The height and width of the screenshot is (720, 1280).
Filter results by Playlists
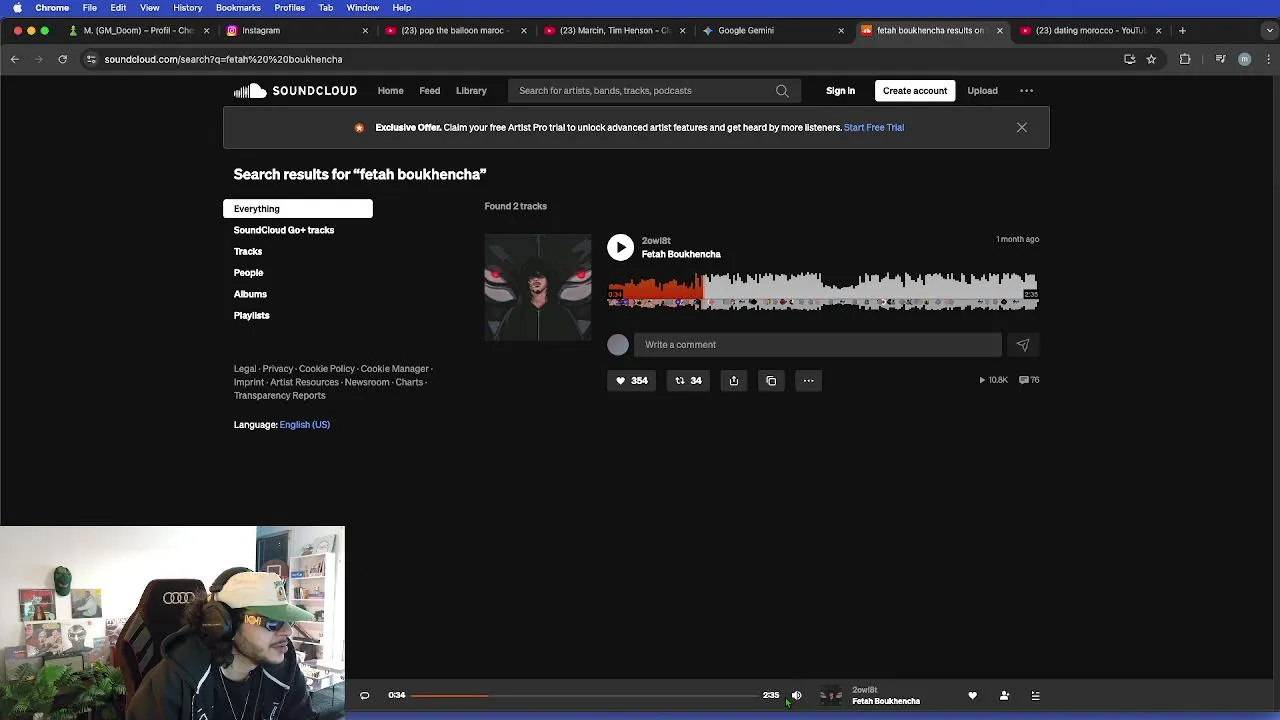(251, 316)
